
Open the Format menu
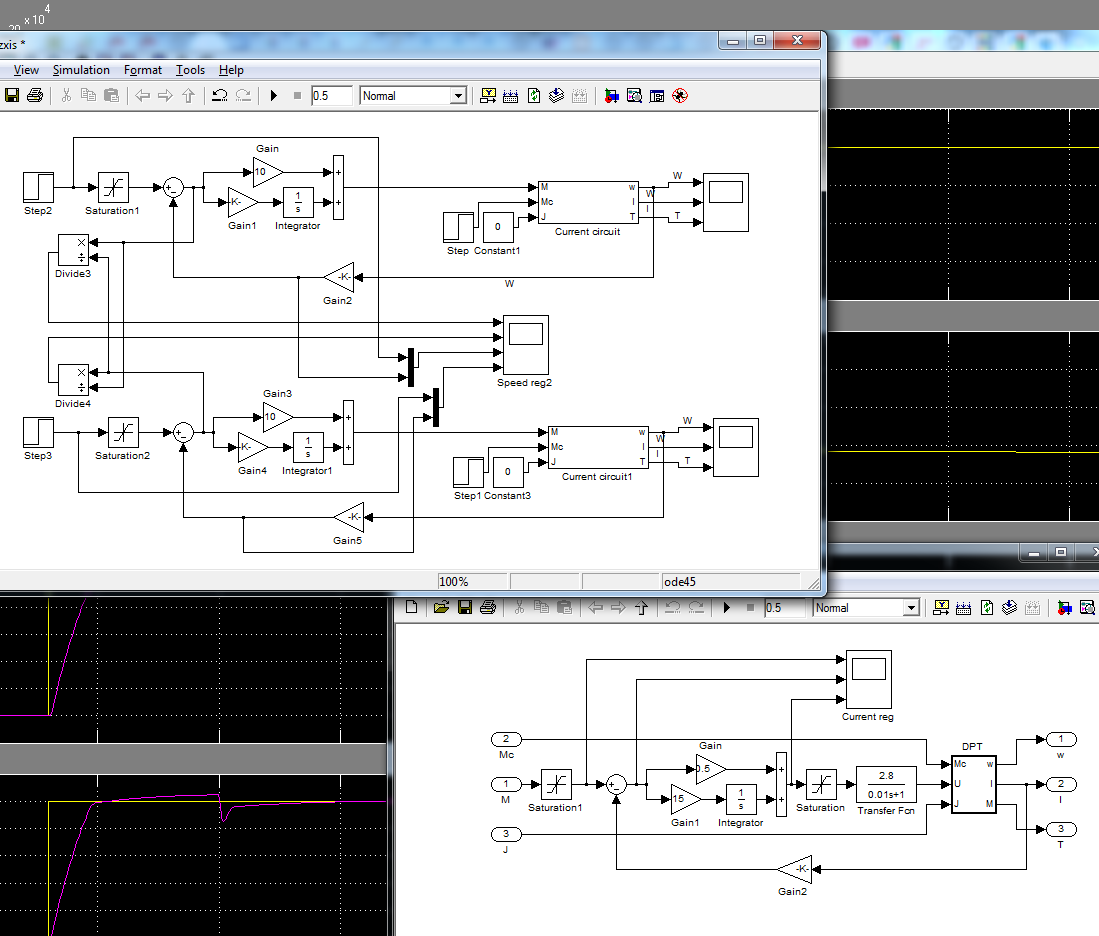point(143,70)
